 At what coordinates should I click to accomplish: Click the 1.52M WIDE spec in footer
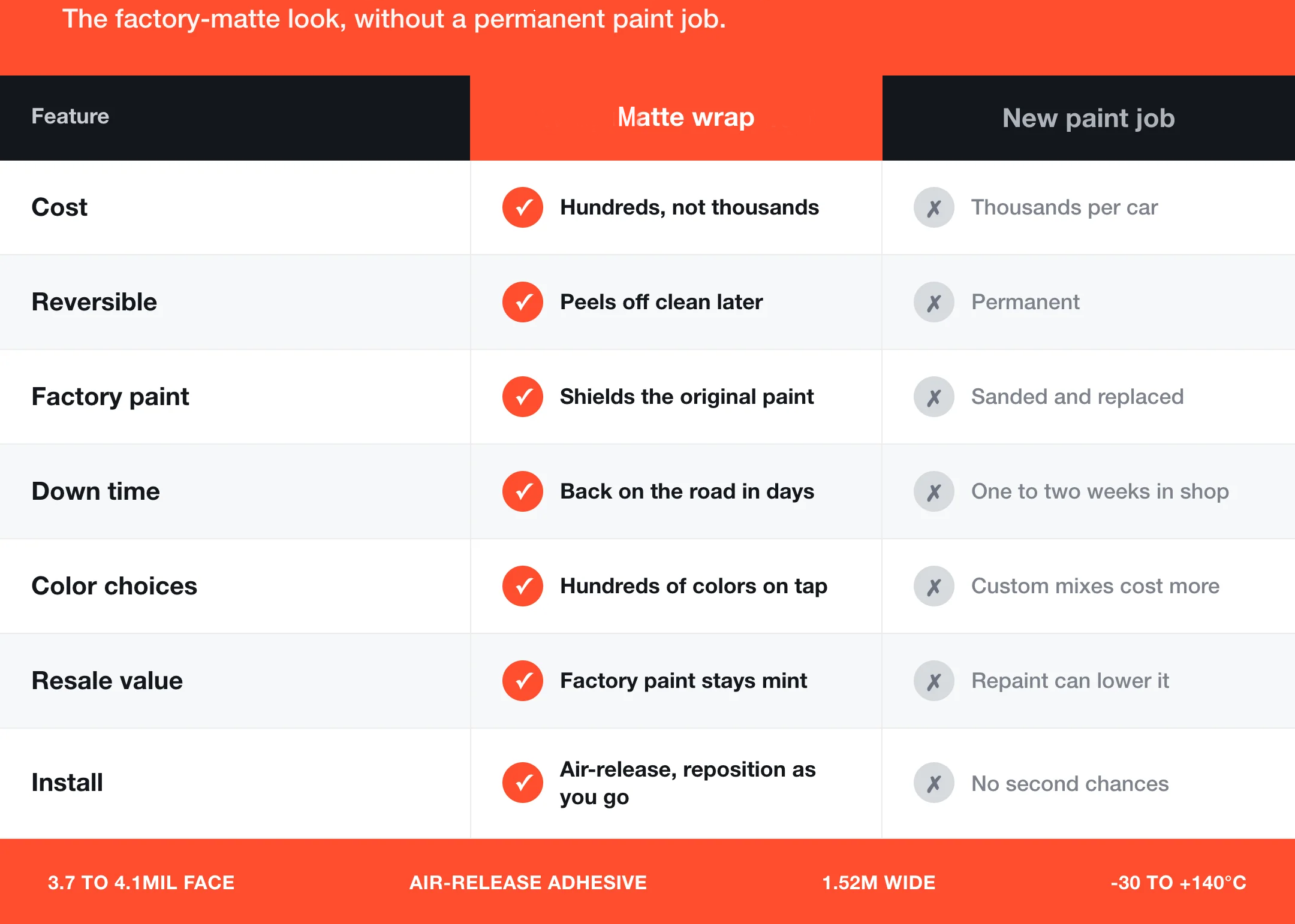point(879,883)
